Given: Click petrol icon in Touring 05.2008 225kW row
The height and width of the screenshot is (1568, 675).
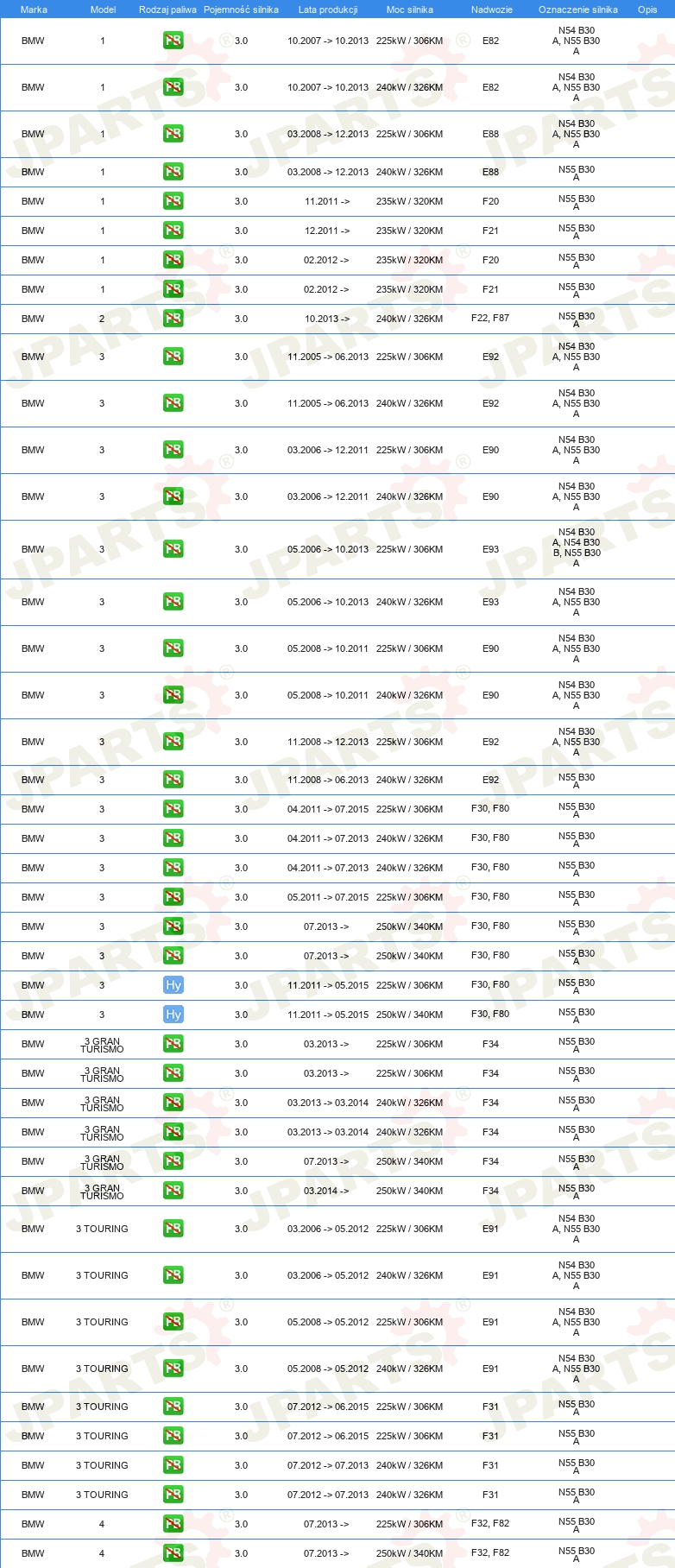Looking at the screenshot, I should pyautogui.click(x=173, y=1322).
